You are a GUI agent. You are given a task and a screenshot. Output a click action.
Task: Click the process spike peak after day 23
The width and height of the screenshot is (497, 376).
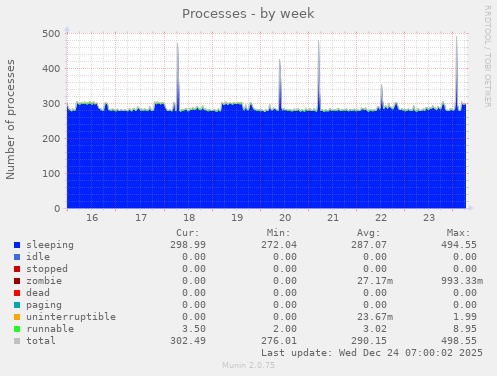(456, 37)
